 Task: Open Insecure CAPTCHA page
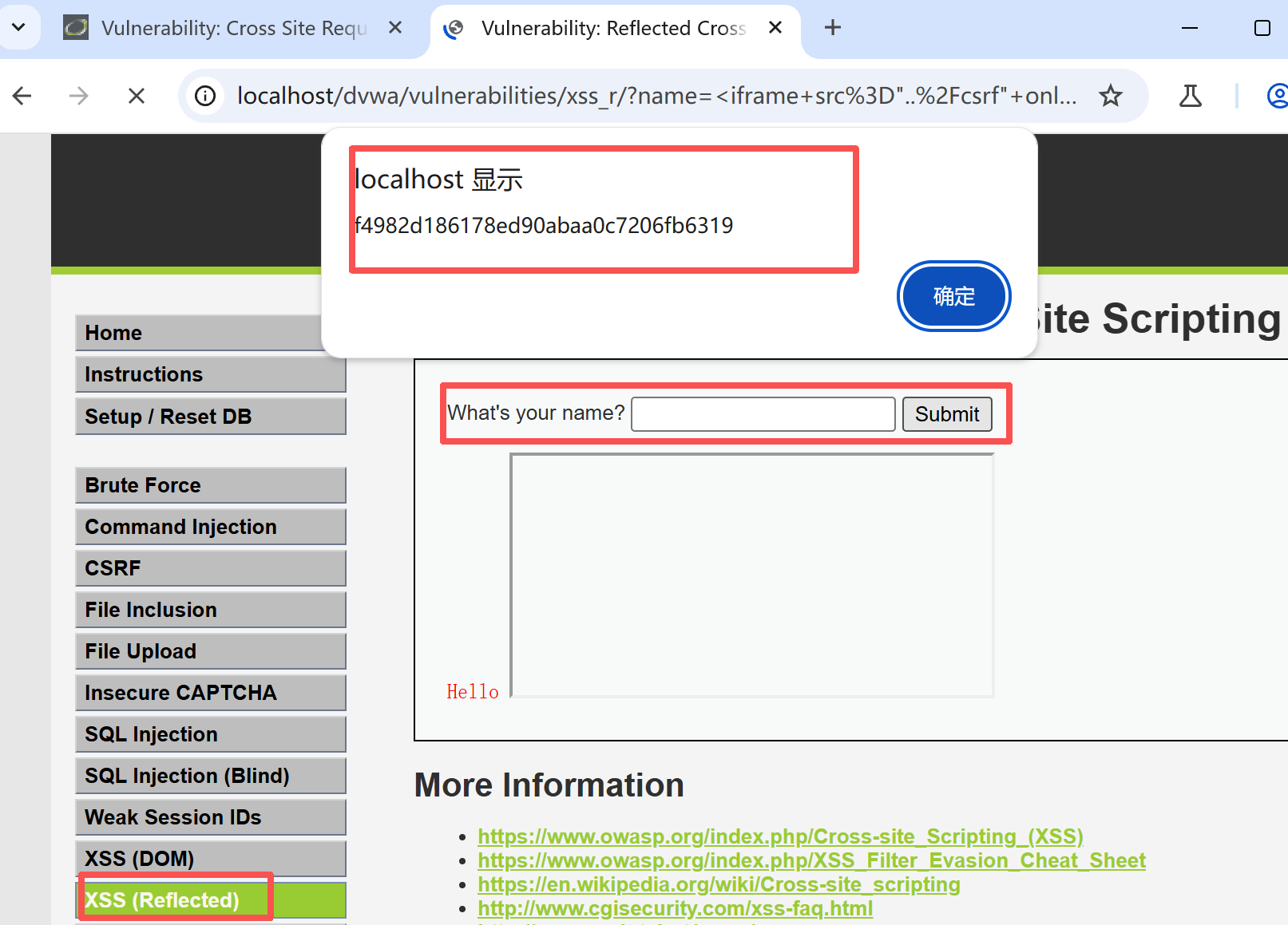point(211,693)
